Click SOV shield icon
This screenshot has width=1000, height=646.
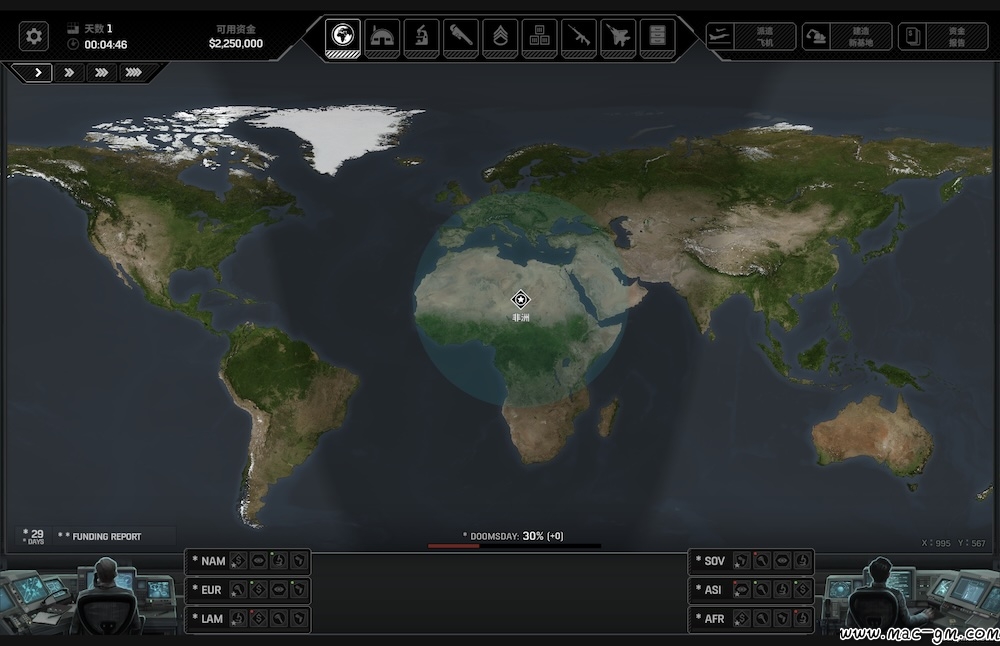point(742,561)
